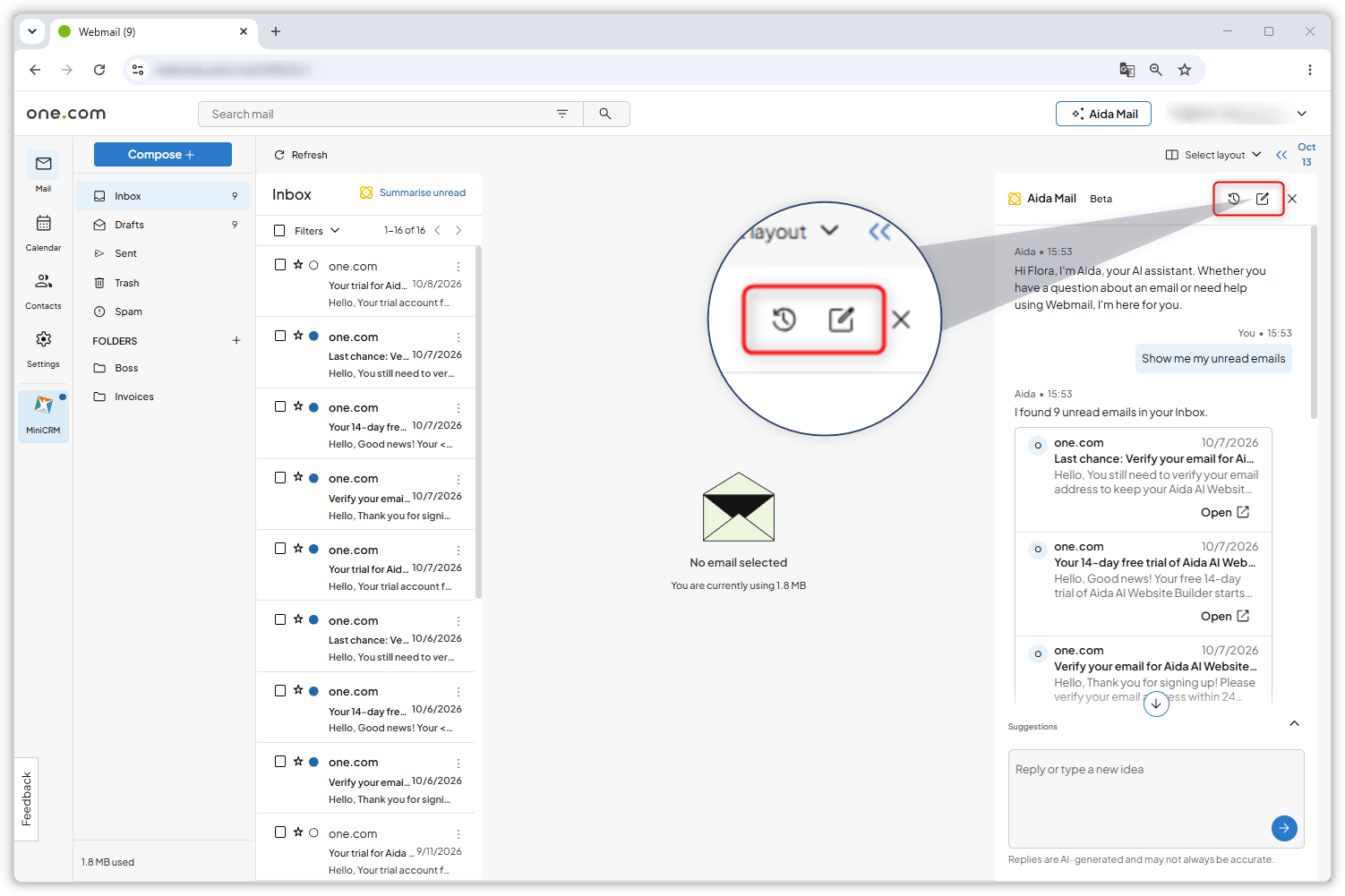Close the Aida Mail panel
This screenshot has width=1345, height=896.
[1292, 199]
